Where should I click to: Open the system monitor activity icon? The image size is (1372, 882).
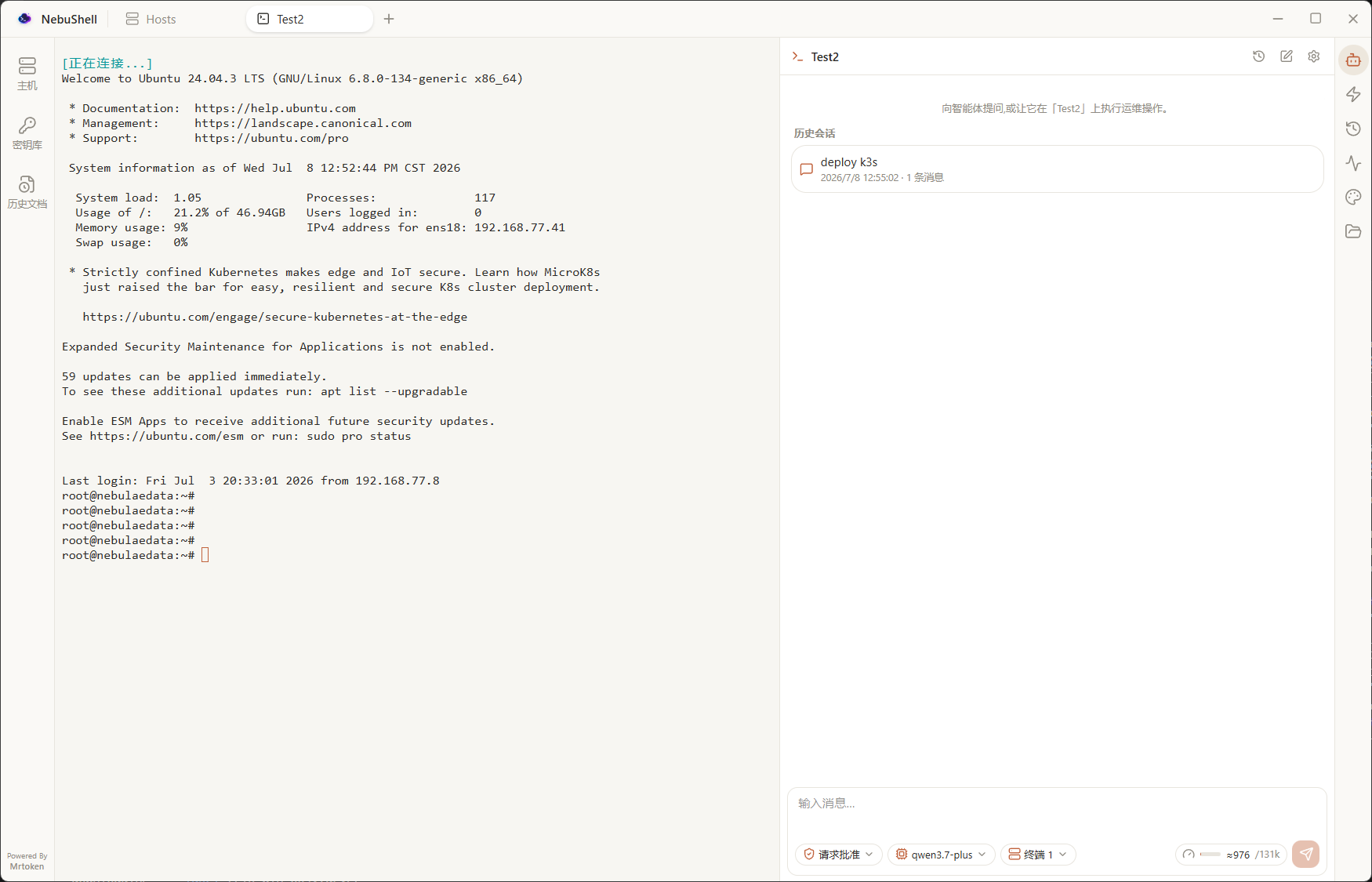click(x=1353, y=163)
